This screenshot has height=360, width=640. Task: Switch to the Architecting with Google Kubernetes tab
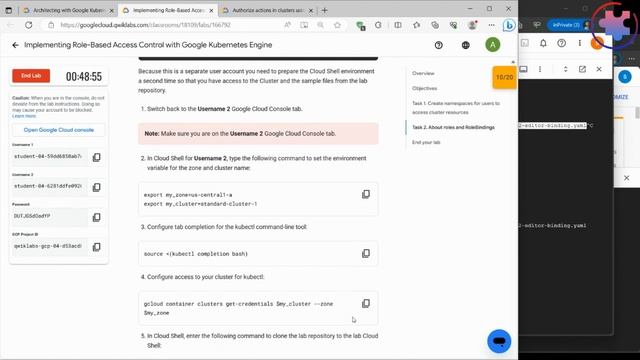click(x=68, y=10)
